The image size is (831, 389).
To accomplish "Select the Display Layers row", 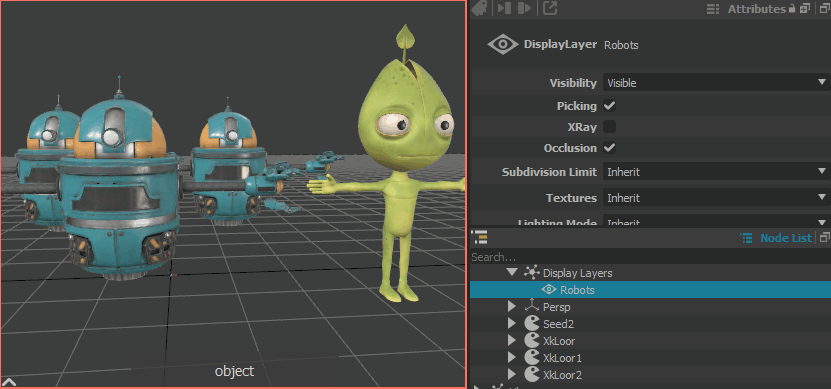I will 650,273.
